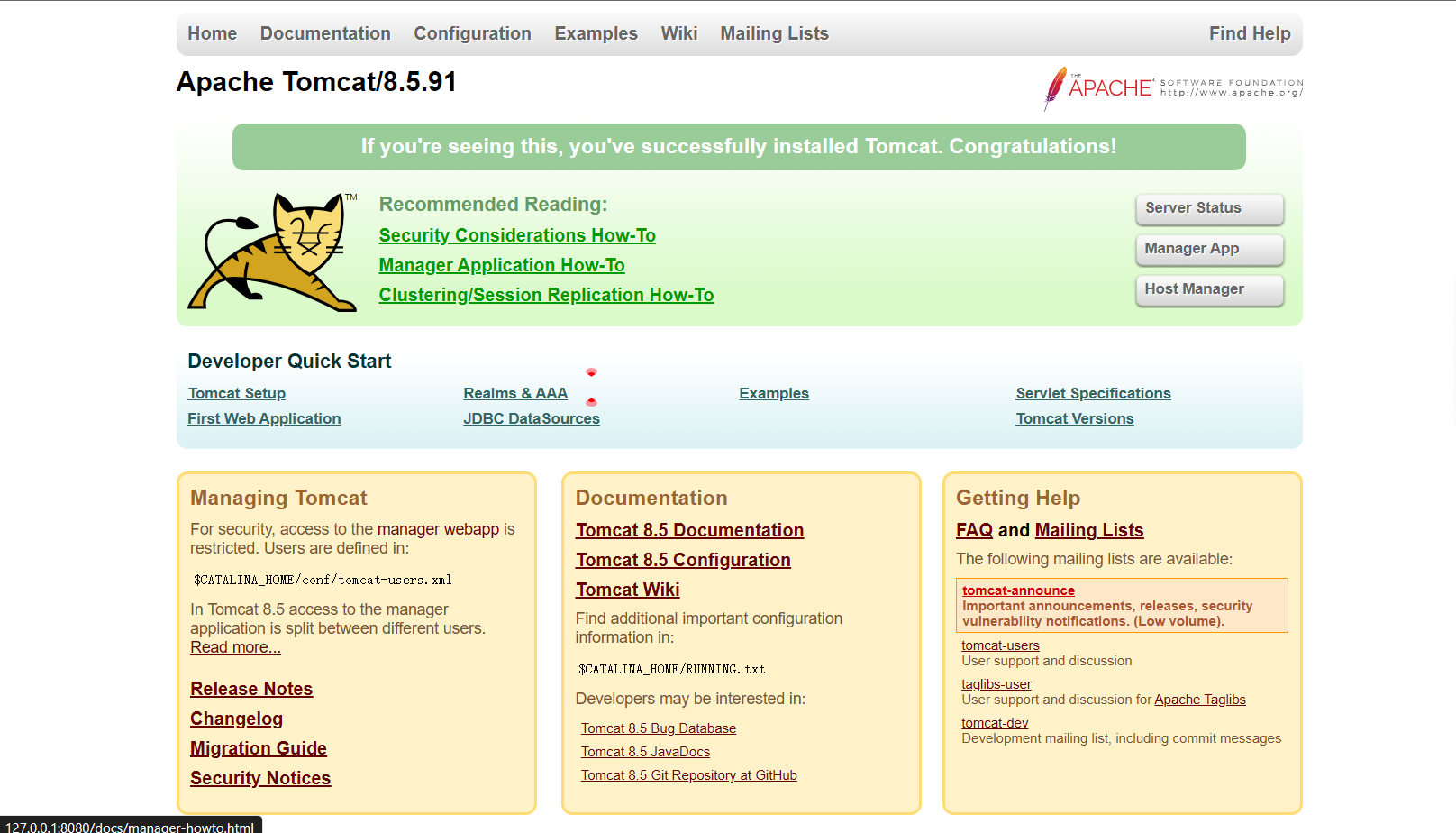Click Read more... link
Viewport: 1456px width, 833px height.
pyautogui.click(x=235, y=647)
